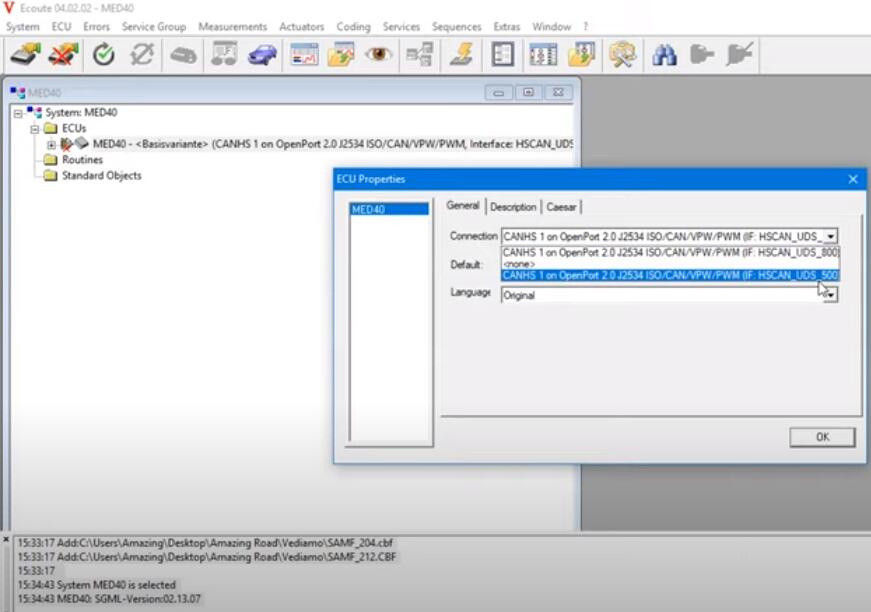Click the eye monitor toolbar icon
871x612 pixels.
click(x=379, y=56)
